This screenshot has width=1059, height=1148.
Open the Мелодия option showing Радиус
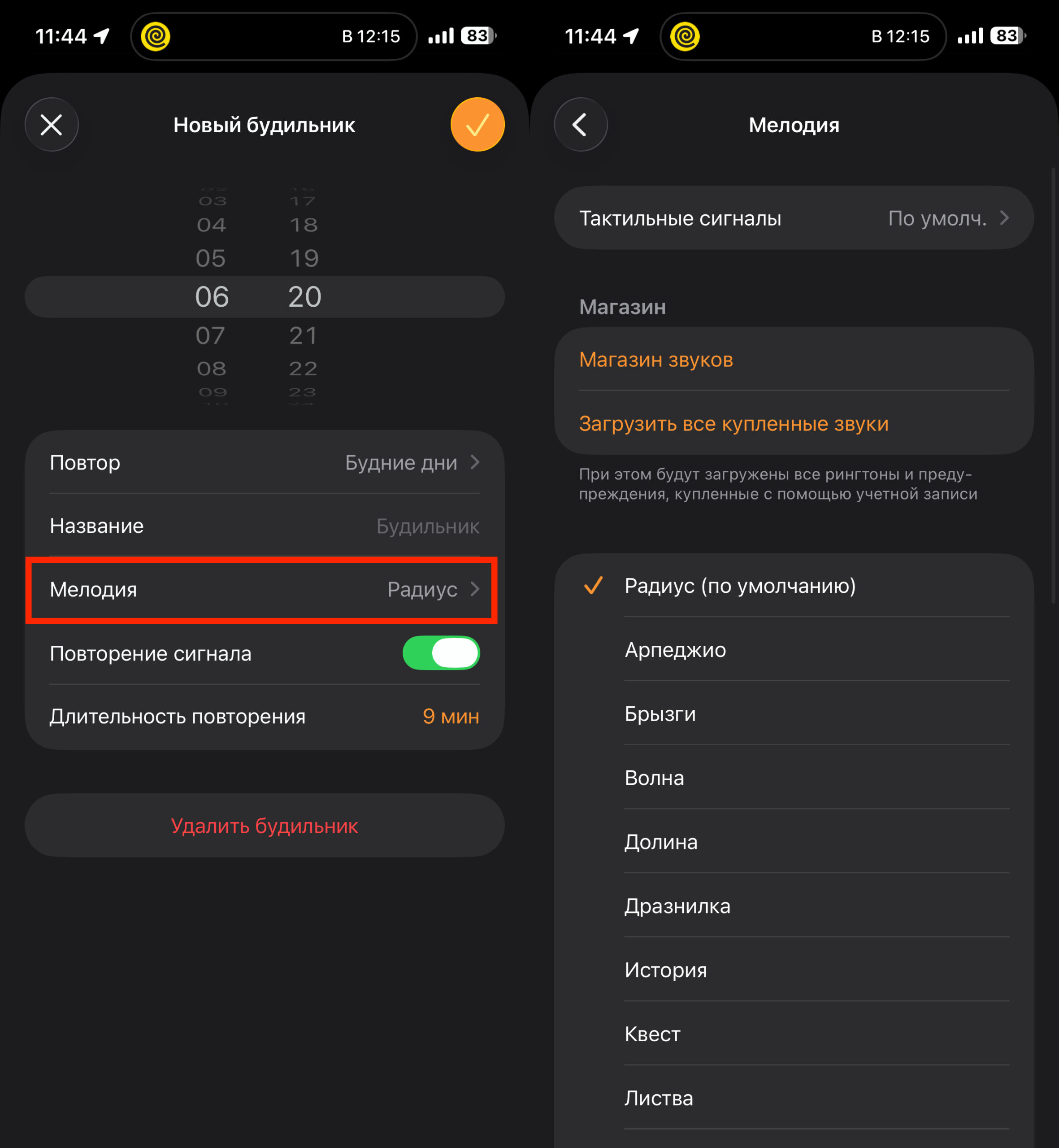tap(264, 590)
